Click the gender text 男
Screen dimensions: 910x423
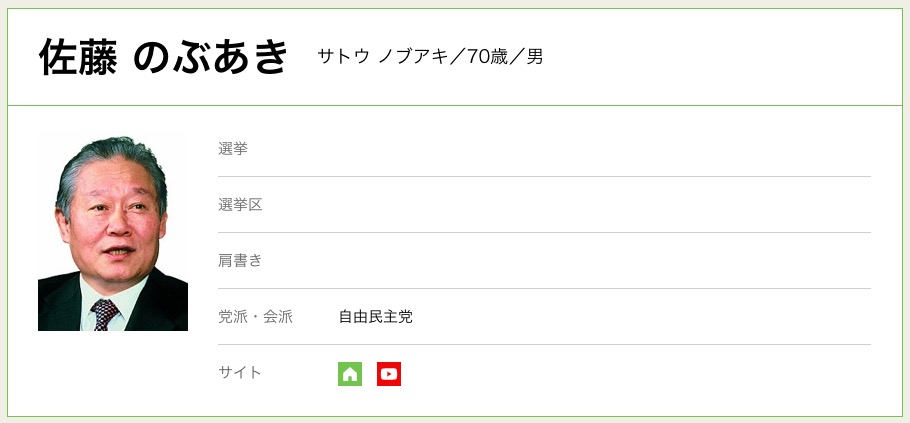point(535,57)
